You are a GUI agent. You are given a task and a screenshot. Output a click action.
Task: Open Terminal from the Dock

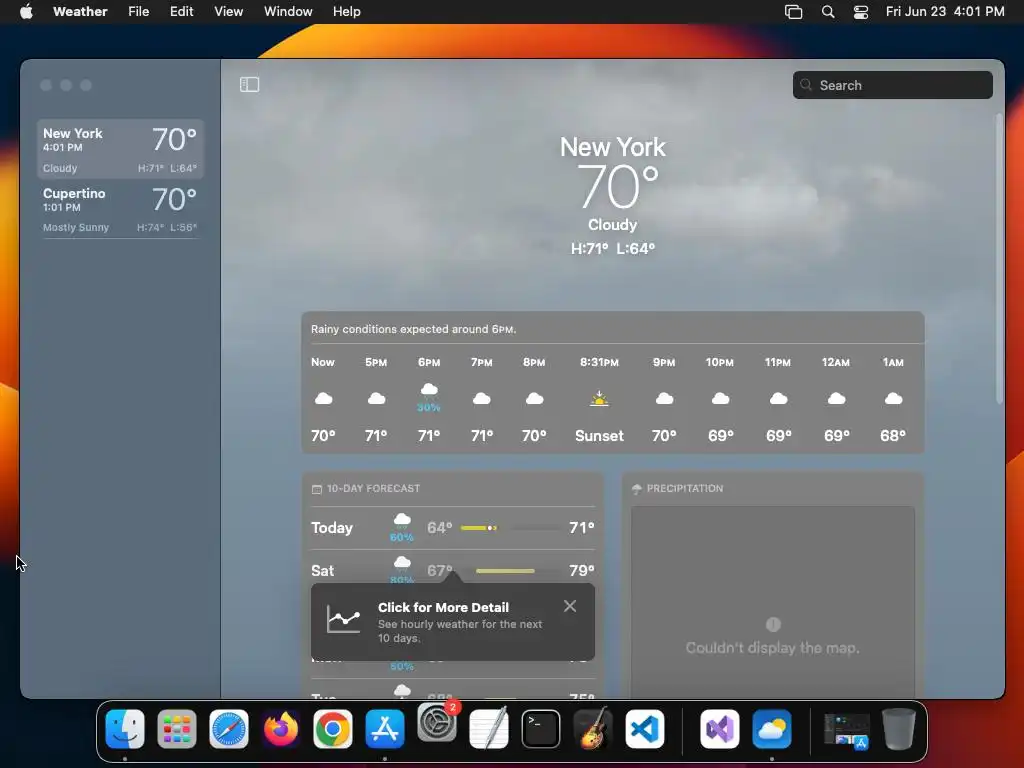click(x=541, y=729)
